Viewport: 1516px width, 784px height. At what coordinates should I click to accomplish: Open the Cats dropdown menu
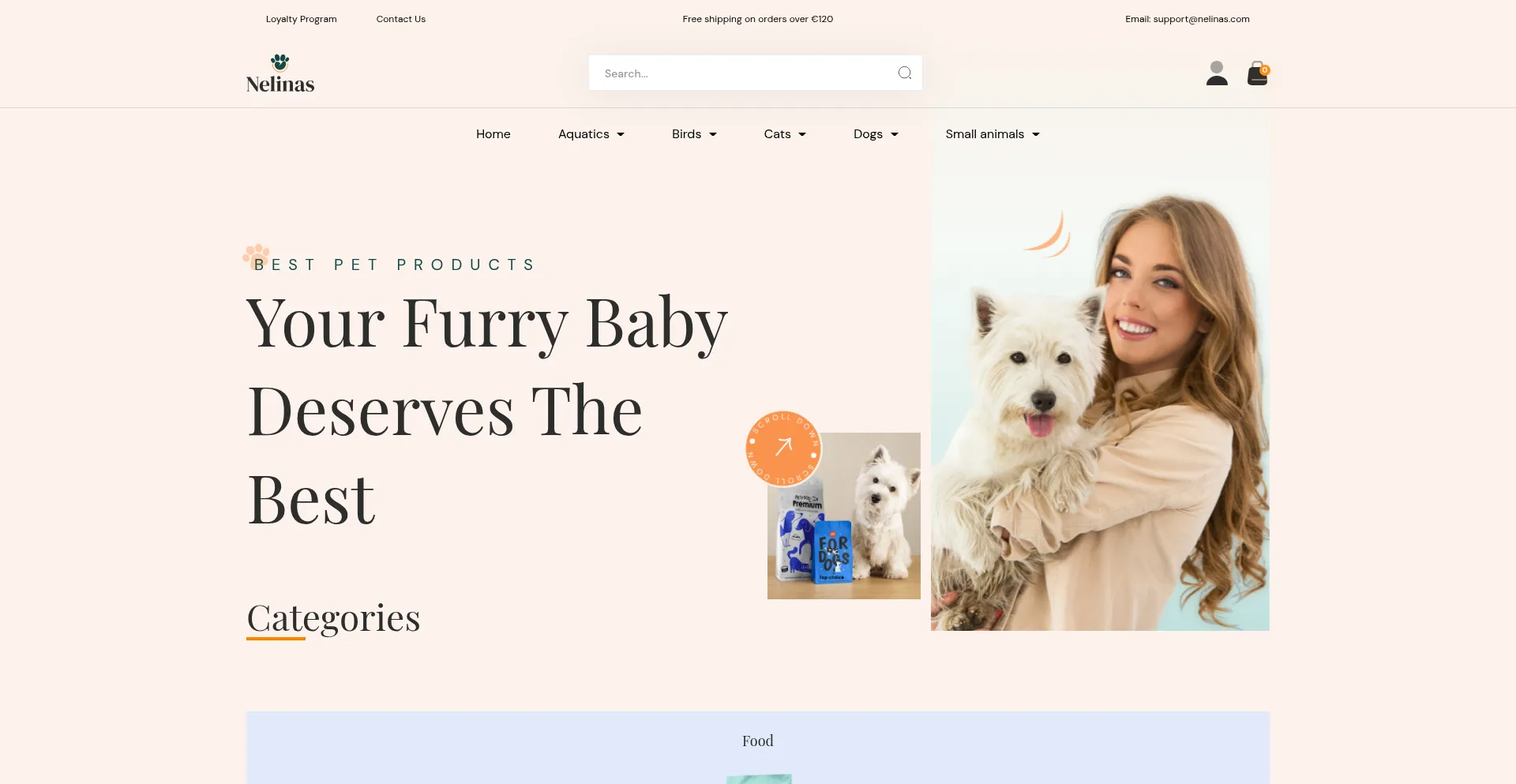click(x=785, y=134)
